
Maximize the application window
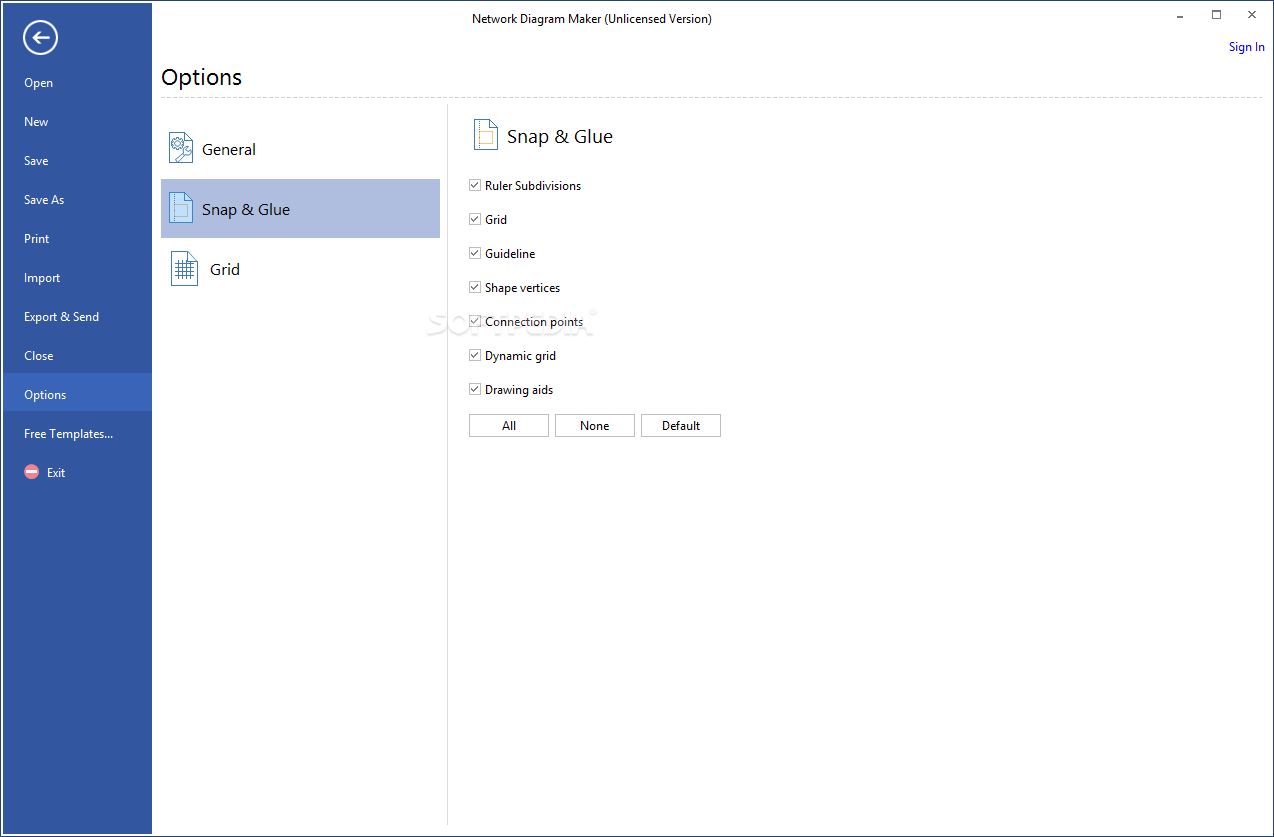pyautogui.click(x=1216, y=15)
